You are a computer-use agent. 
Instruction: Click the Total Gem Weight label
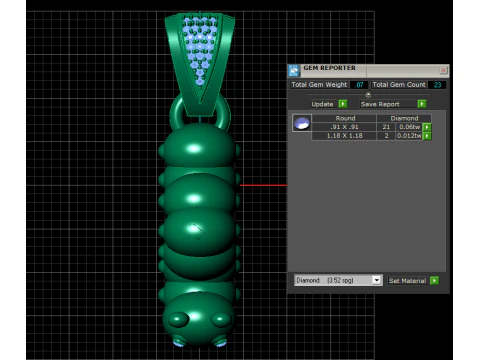[319, 85]
